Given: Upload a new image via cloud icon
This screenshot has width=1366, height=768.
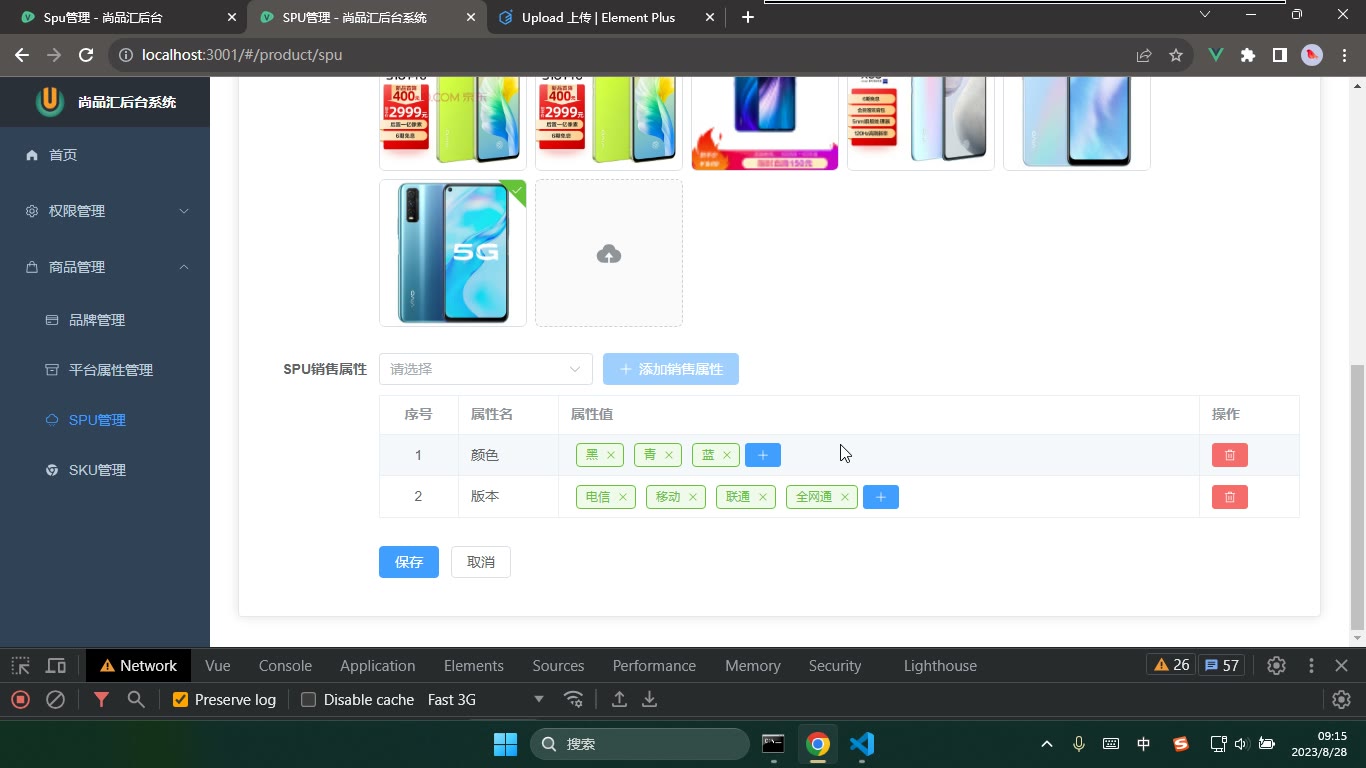Looking at the screenshot, I should tap(609, 253).
